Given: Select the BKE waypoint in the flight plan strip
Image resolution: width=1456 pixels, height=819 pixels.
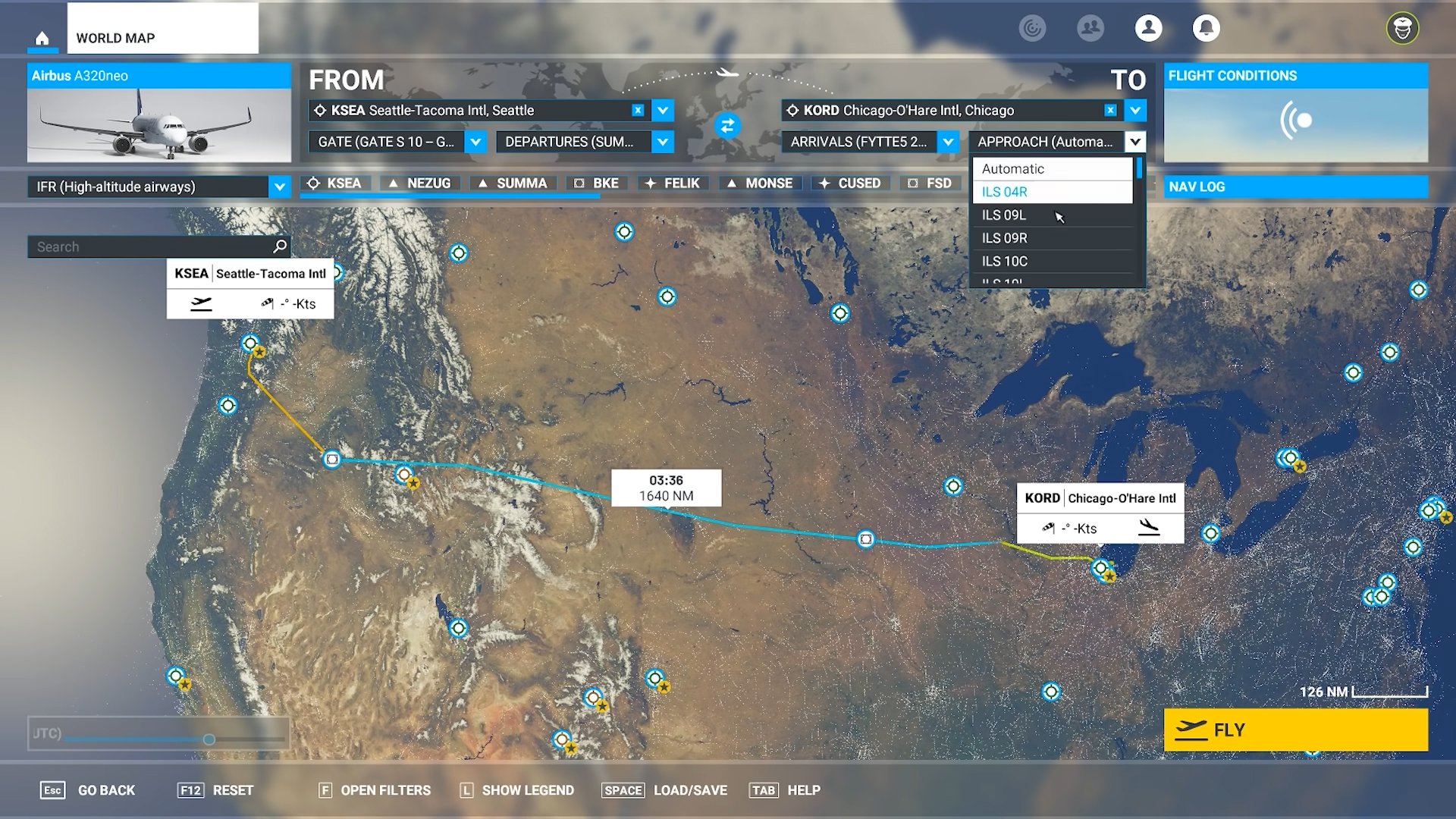Looking at the screenshot, I should pyautogui.click(x=596, y=183).
